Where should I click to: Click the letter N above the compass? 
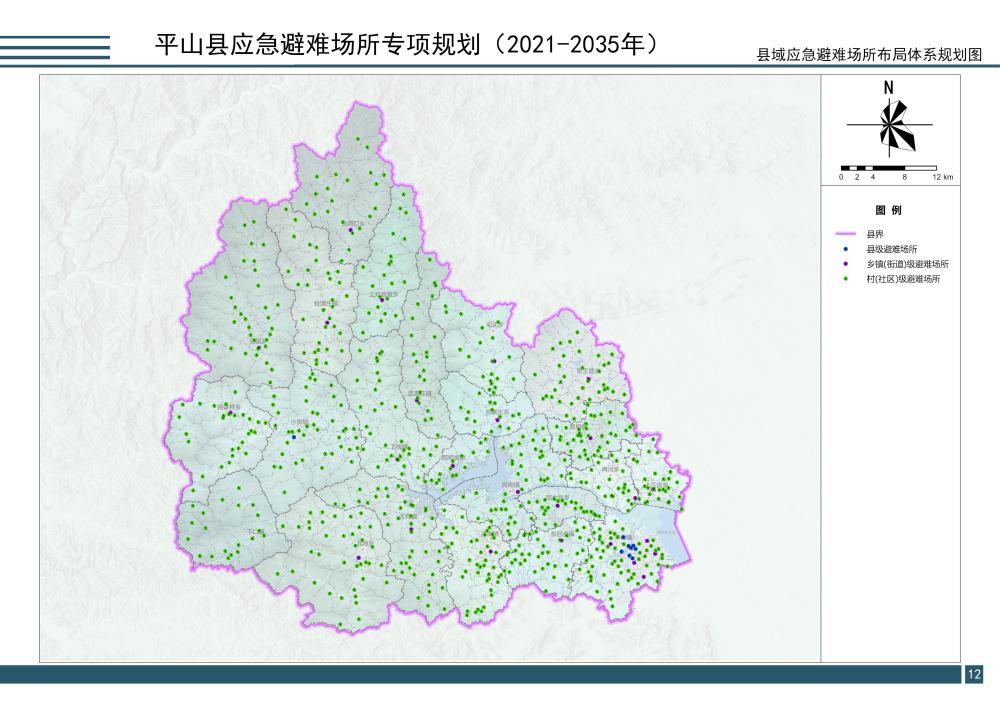click(888, 89)
